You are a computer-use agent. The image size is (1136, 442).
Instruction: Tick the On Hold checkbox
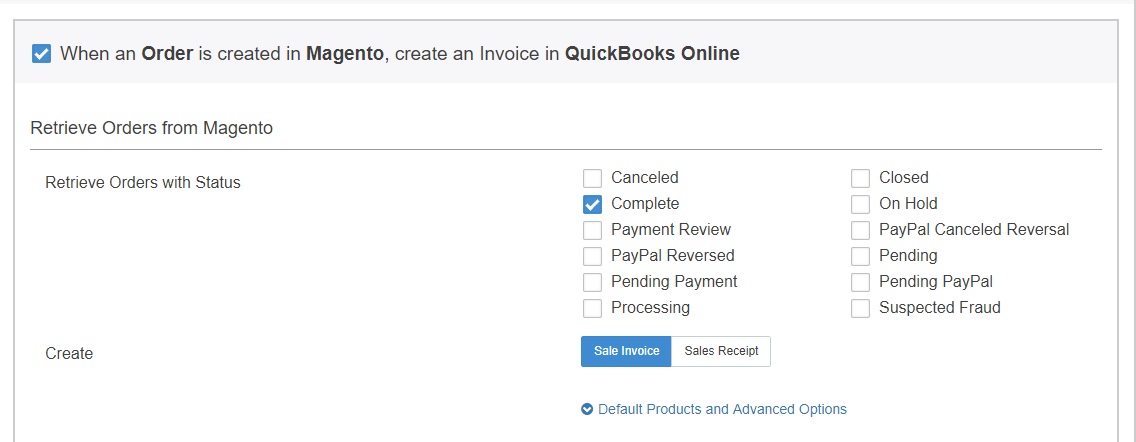click(x=861, y=204)
